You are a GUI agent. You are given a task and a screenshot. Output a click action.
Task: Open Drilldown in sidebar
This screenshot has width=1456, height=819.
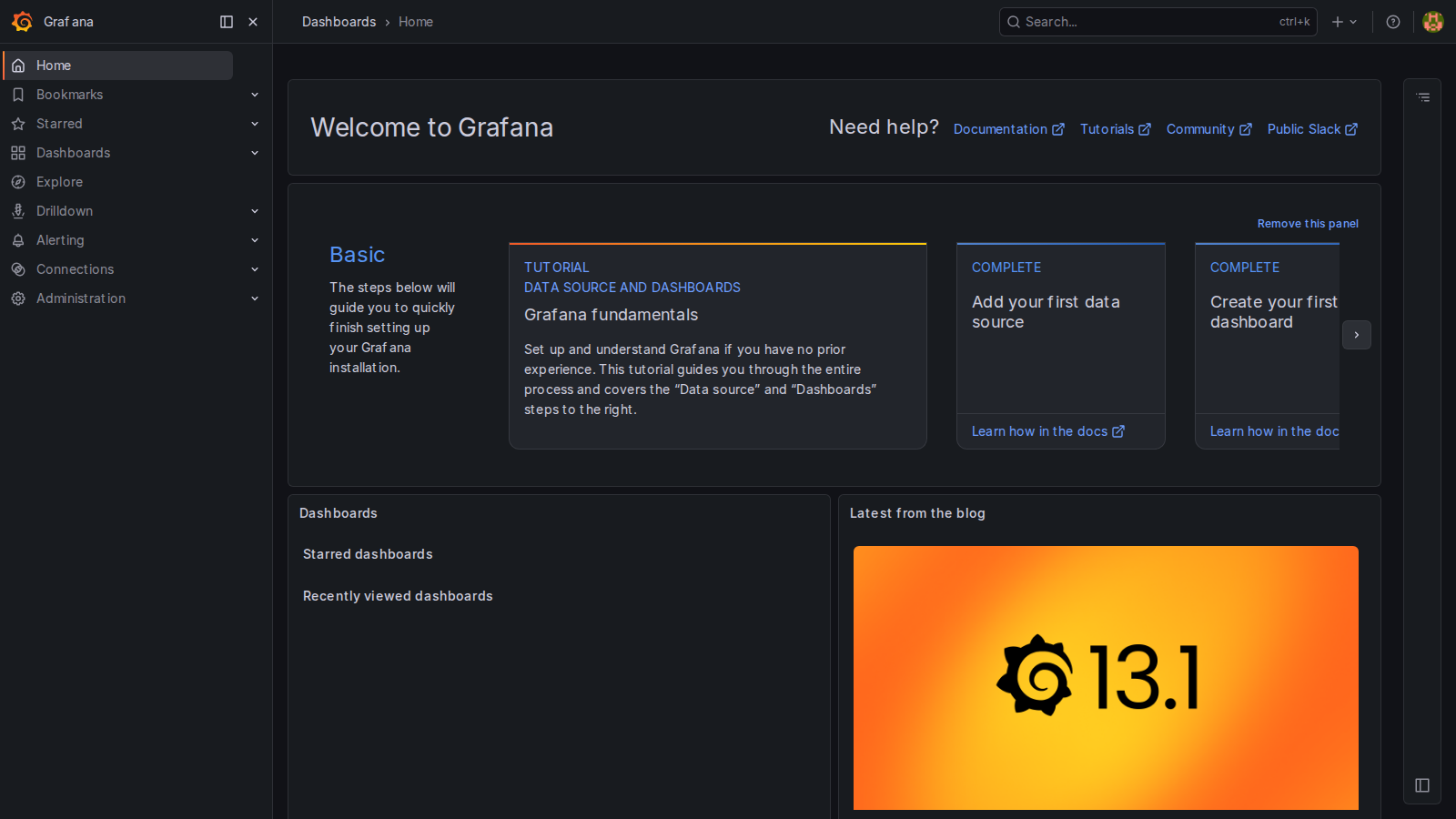[65, 211]
